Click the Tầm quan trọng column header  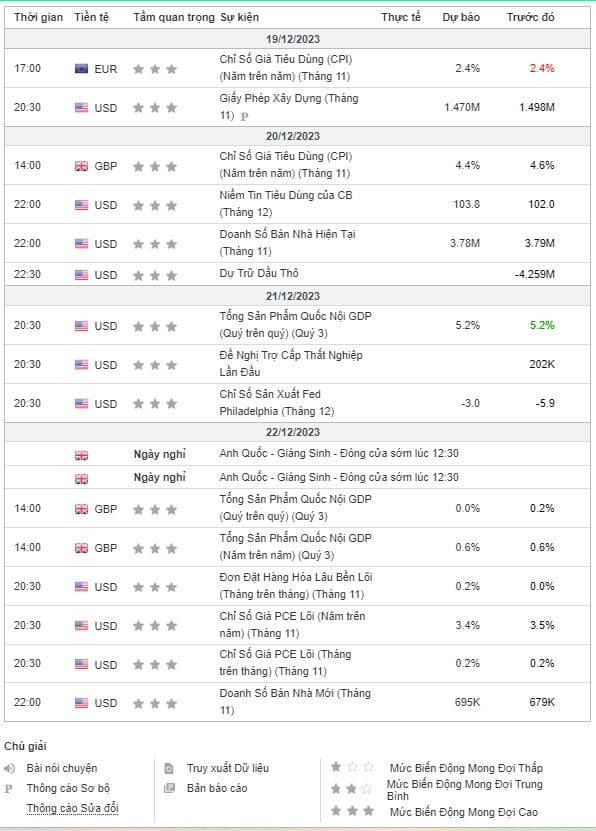[174, 17]
